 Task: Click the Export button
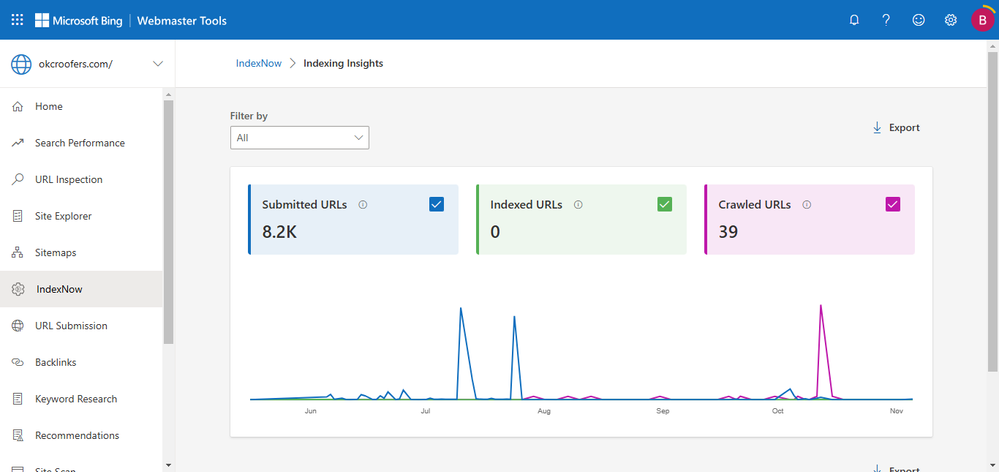pos(896,128)
